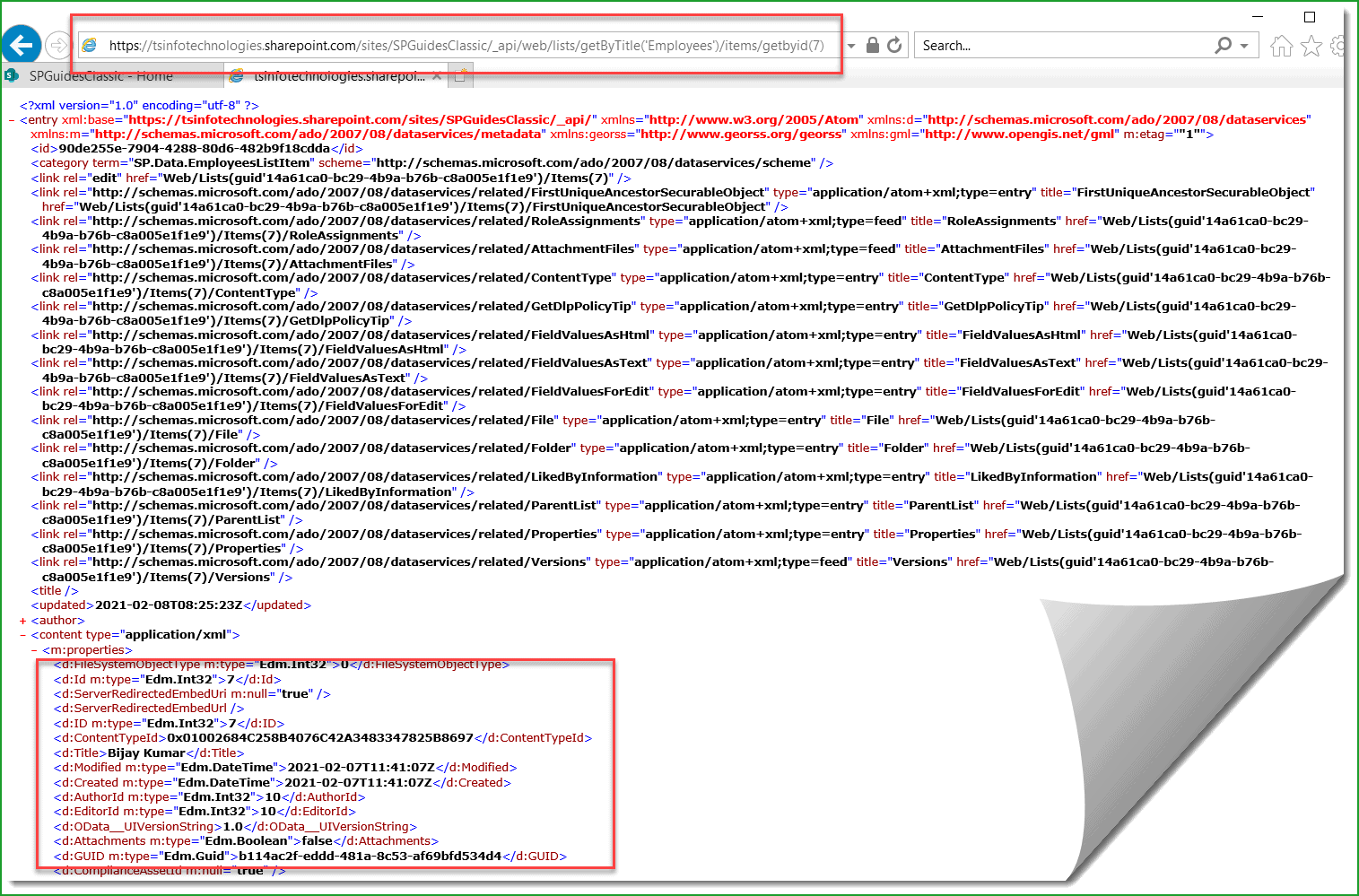Select the tsinfotechnologies.sharepoint tab
The image size is (1359, 896).
[332, 76]
